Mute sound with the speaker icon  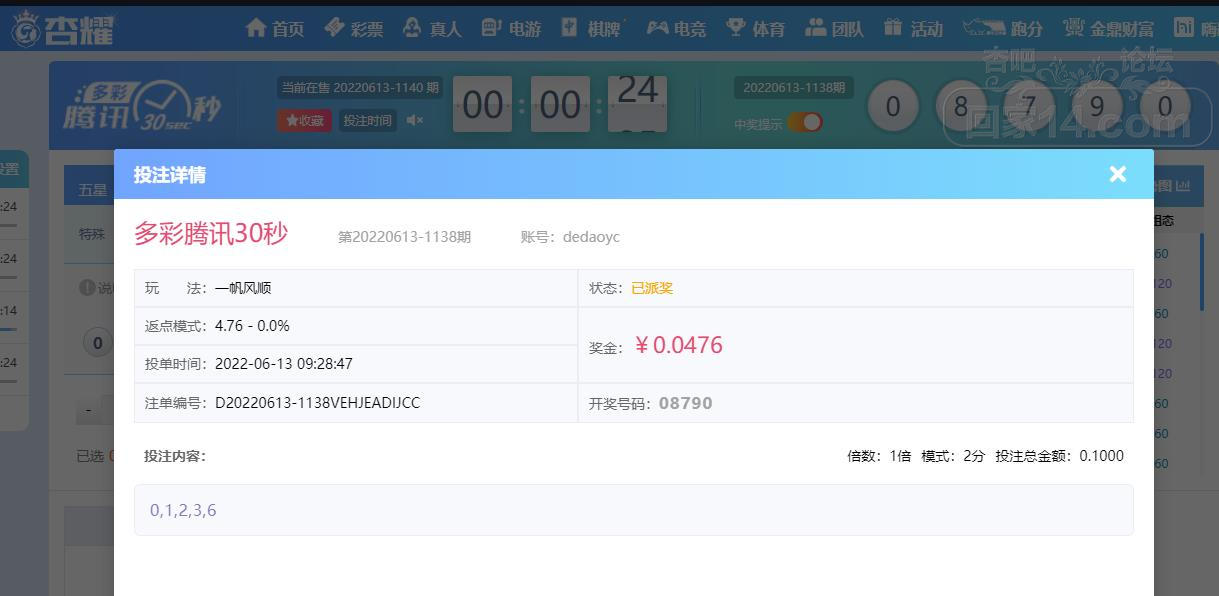click(x=415, y=120)
